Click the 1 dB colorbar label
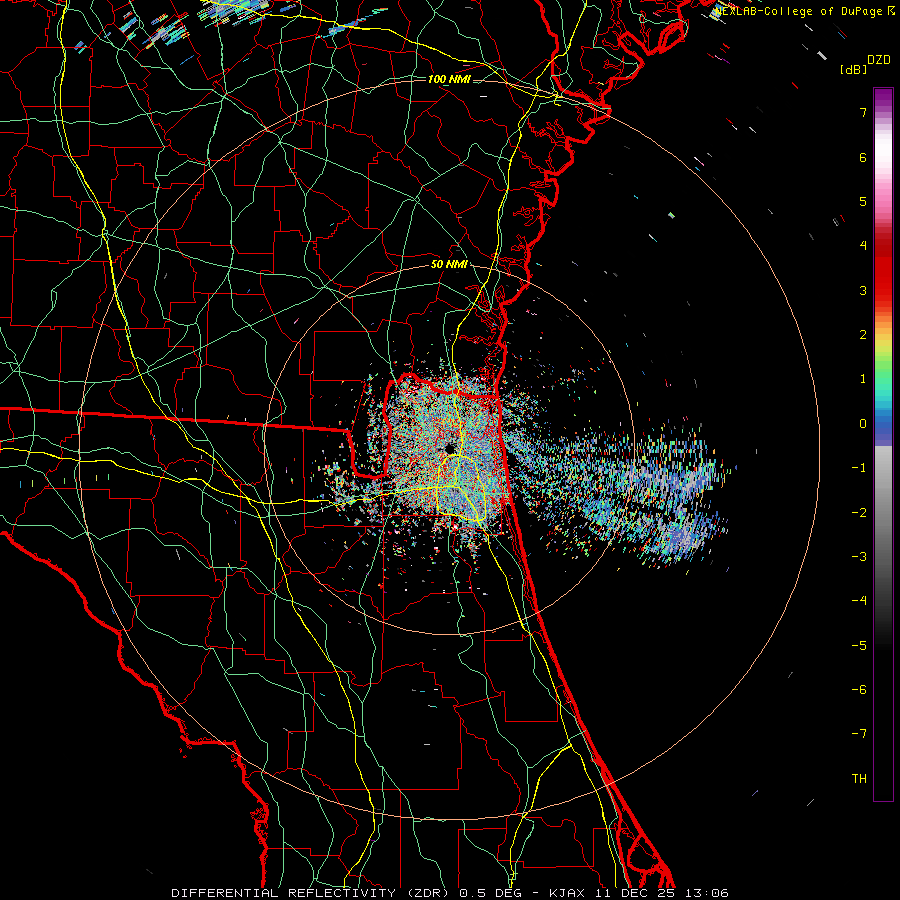Viewport: 900px width, 900px height. 863,379
